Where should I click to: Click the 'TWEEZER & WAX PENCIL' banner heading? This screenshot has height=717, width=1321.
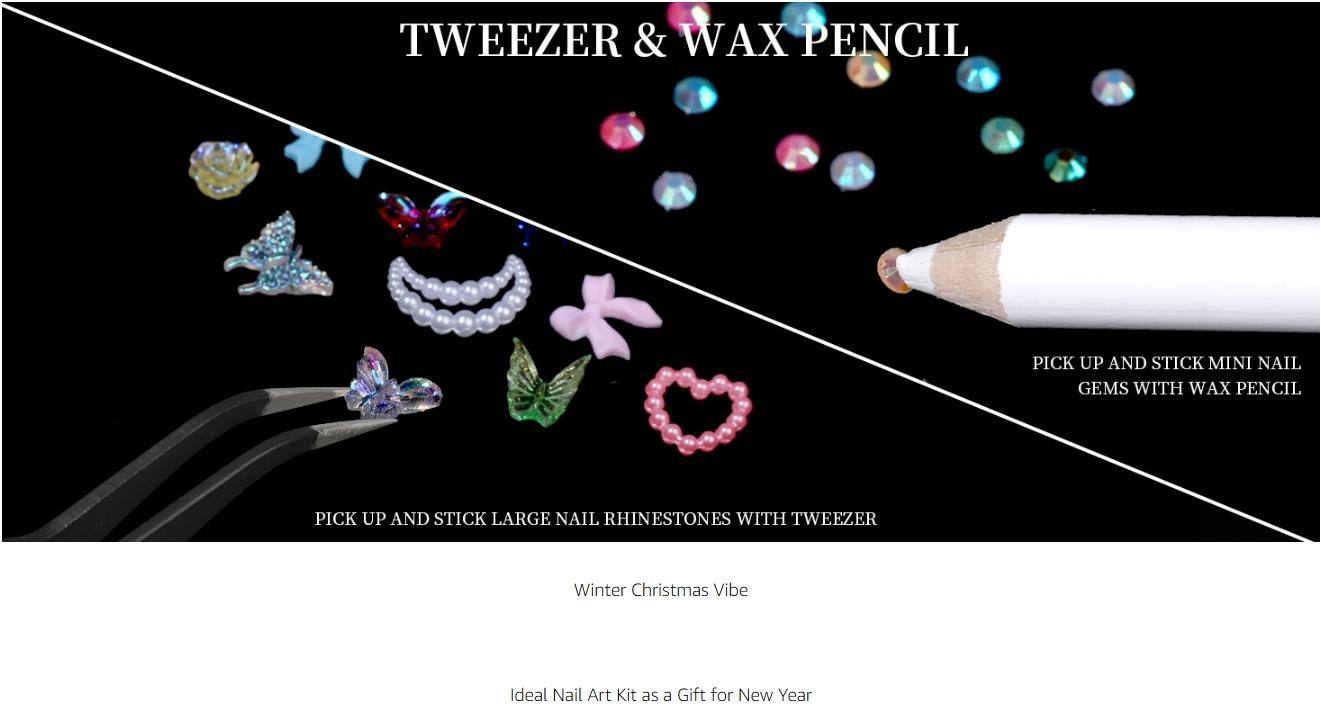[x=684, y=41]
